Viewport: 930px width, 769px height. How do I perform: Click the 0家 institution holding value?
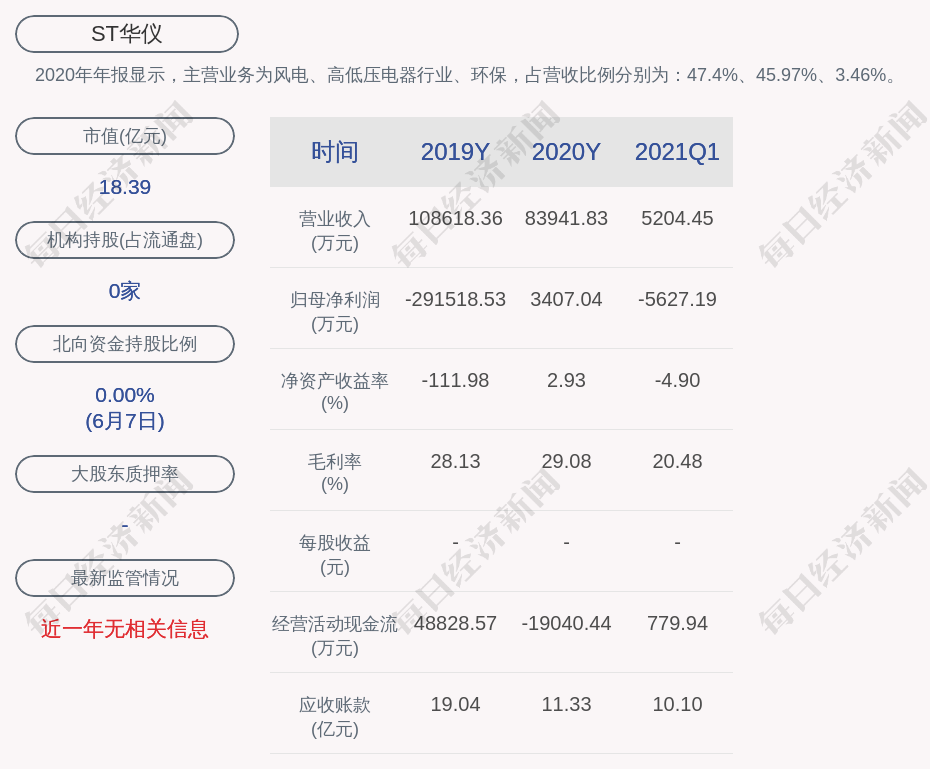125,291
